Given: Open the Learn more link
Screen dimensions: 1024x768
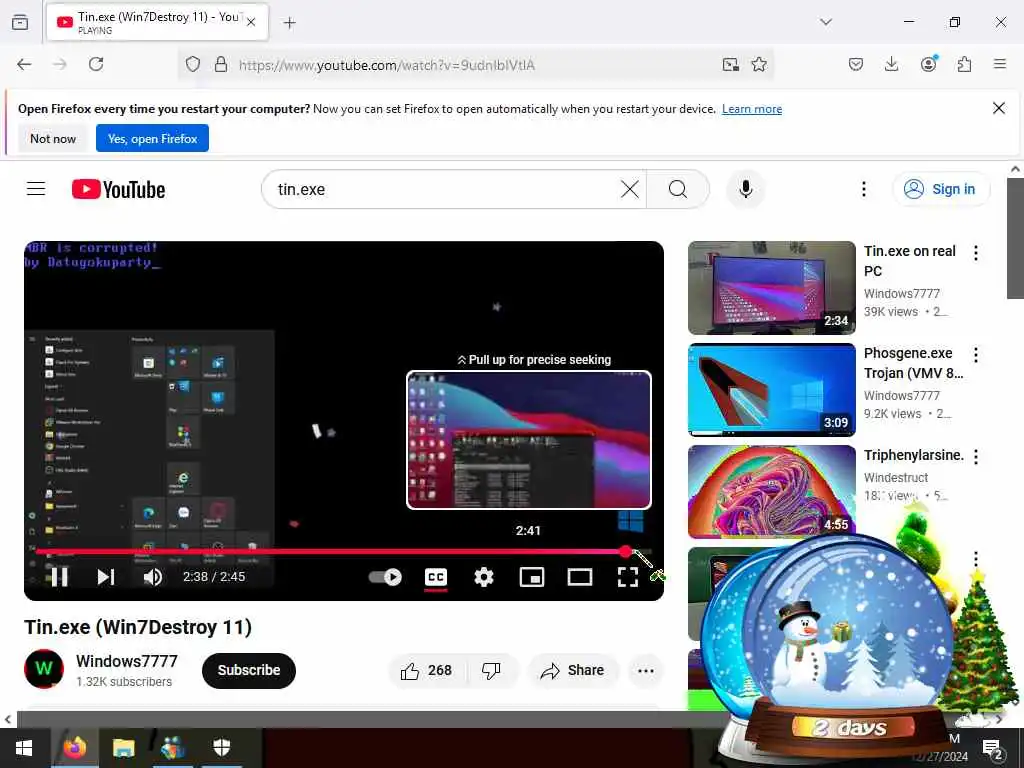Looking at the screenshot, I should click(752, 109).
